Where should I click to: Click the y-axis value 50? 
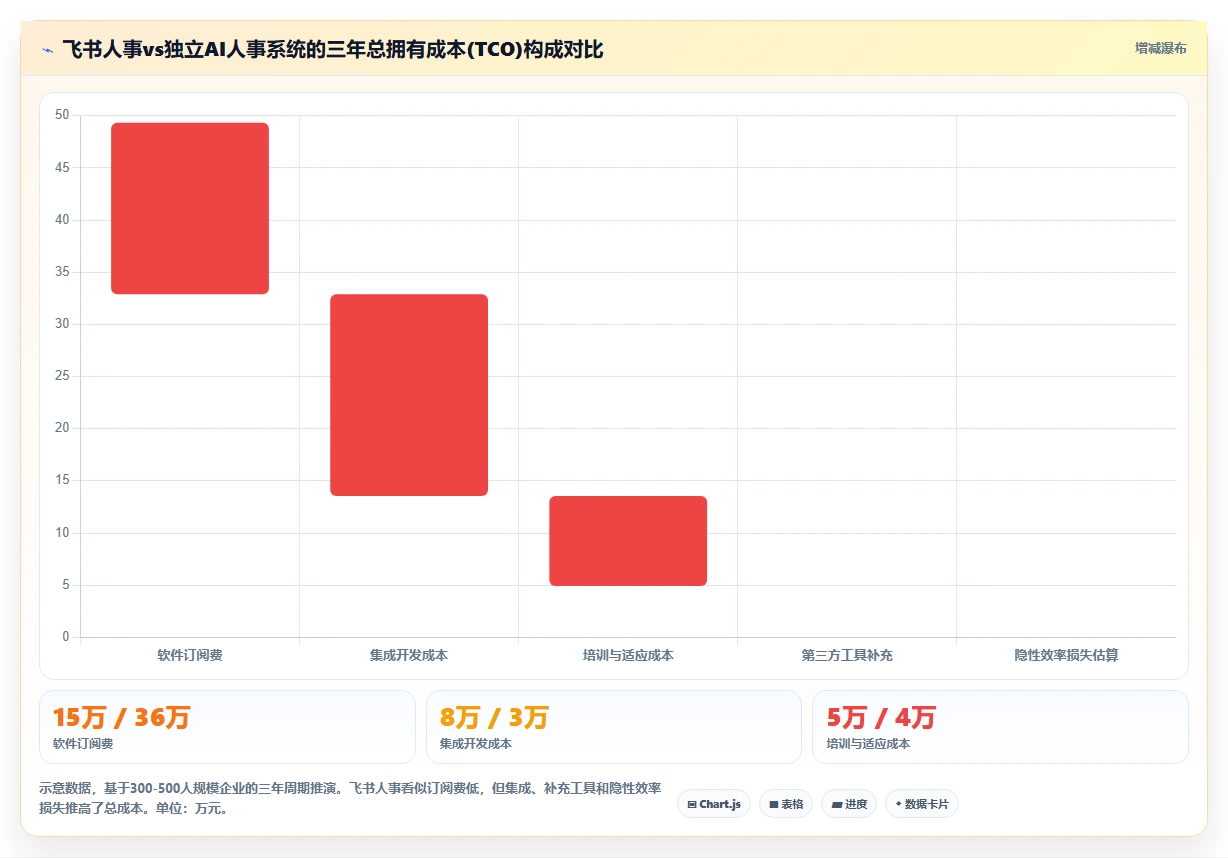(x=62, y=115)
